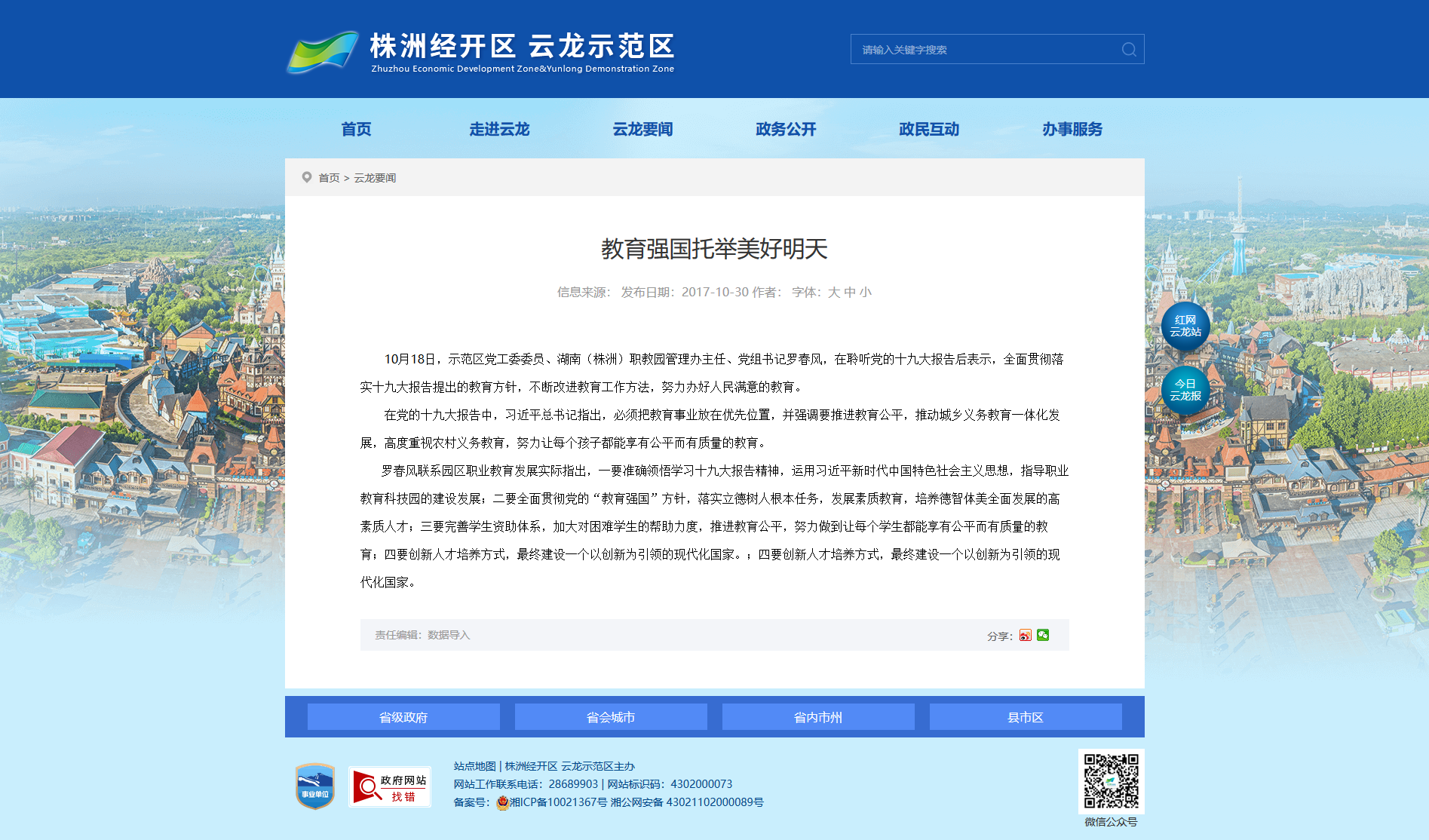The height and width of the screenshot is (840, 1429).
Task: Open the 政务公开 navigation menu
Action: [x=786, y=129]
